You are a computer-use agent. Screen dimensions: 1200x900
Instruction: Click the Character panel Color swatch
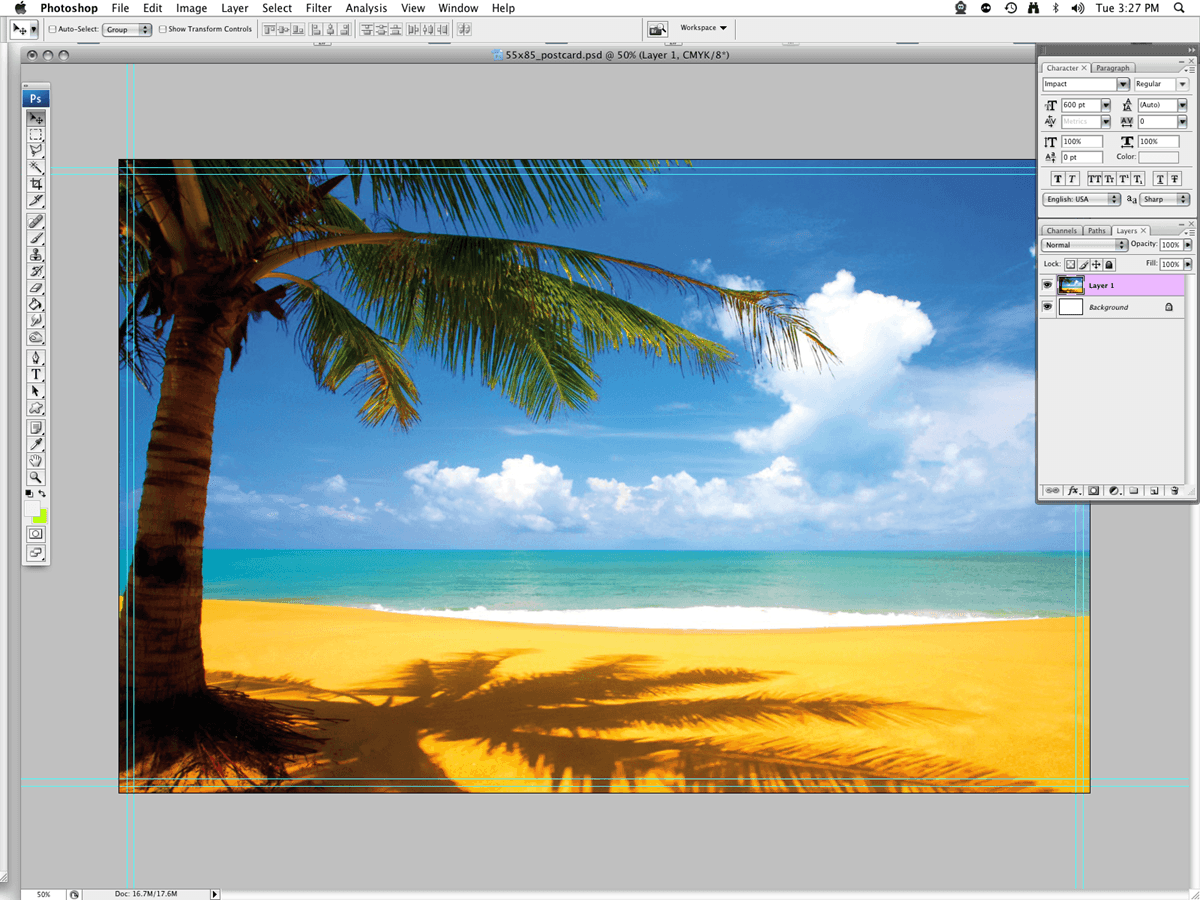pyautogui.click(x=1158, y=157)
